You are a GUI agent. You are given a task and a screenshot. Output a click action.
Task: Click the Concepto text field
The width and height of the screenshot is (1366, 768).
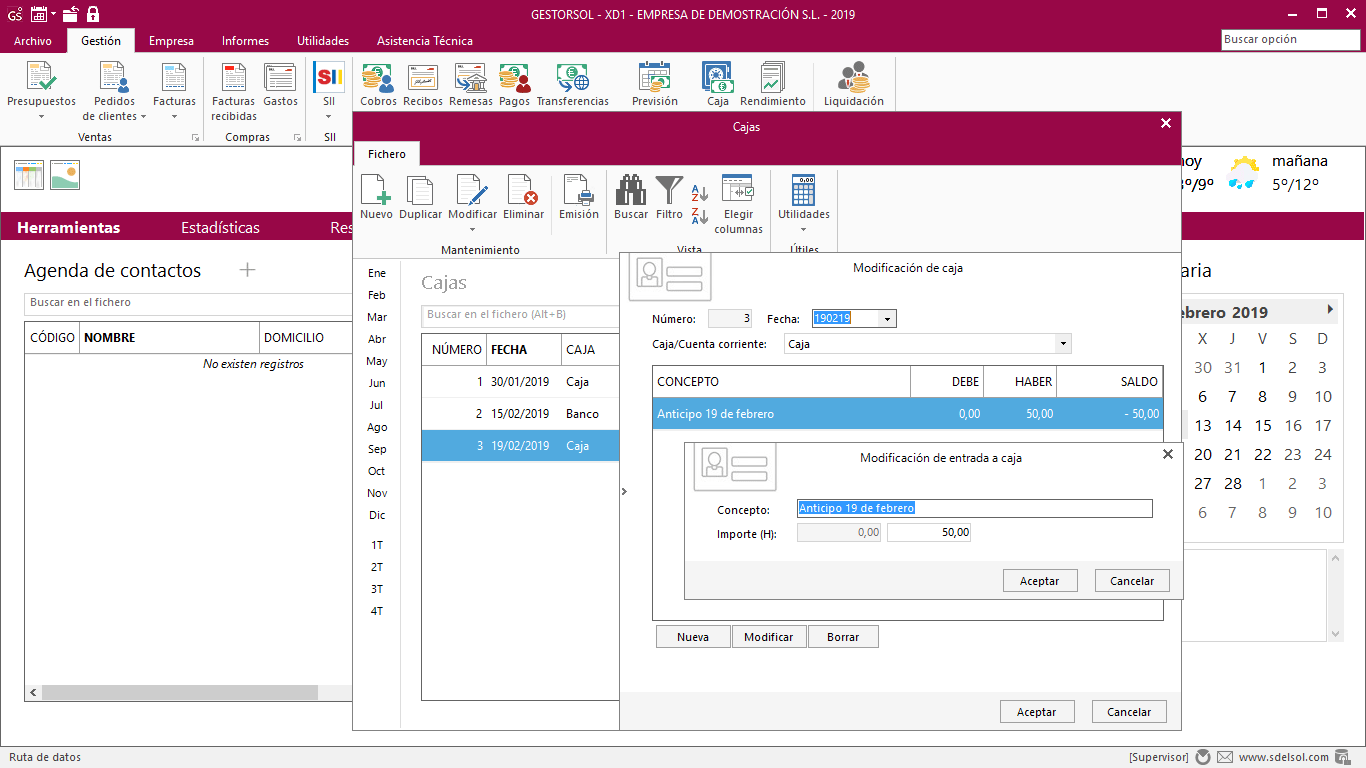[x=974, y=509]
